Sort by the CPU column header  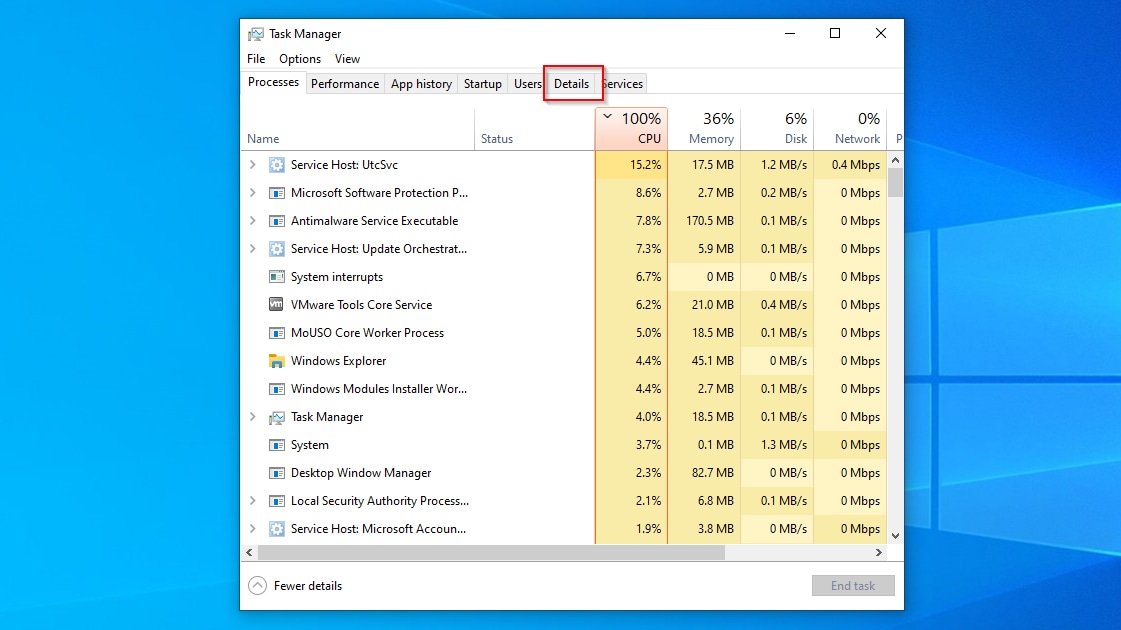coord(631,129)
